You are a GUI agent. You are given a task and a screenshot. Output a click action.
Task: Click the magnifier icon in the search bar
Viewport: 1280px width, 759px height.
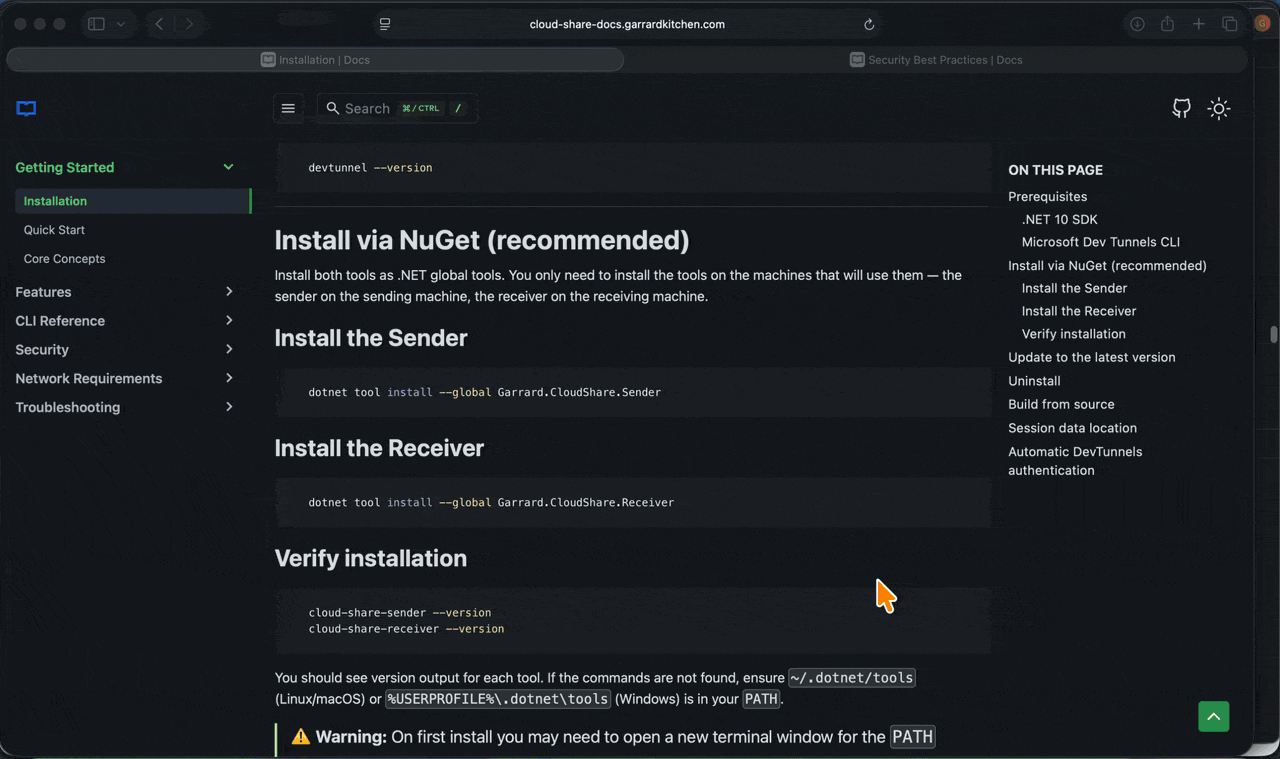(x=332, y=108)
